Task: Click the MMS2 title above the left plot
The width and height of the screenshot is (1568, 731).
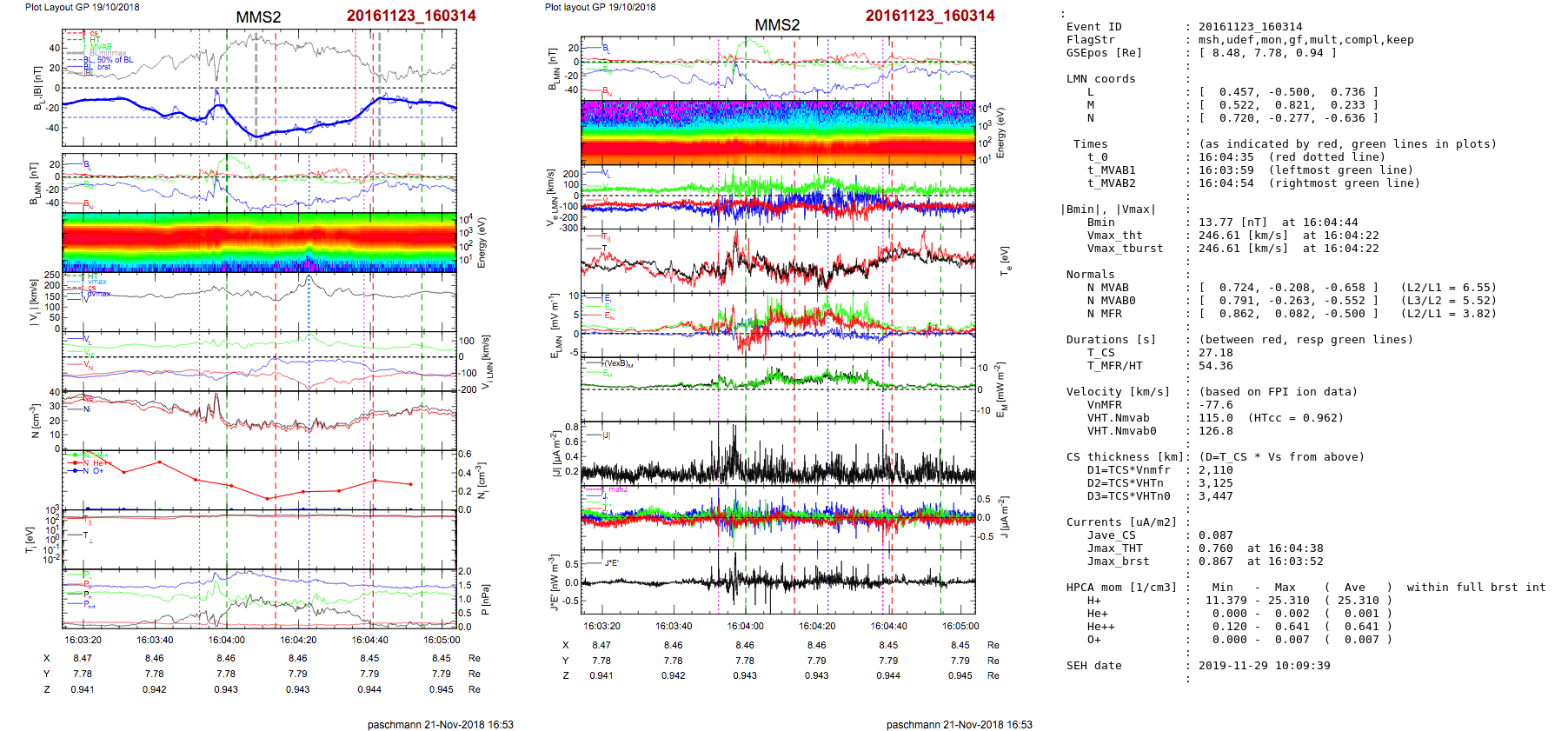Action: coord(258,17)
